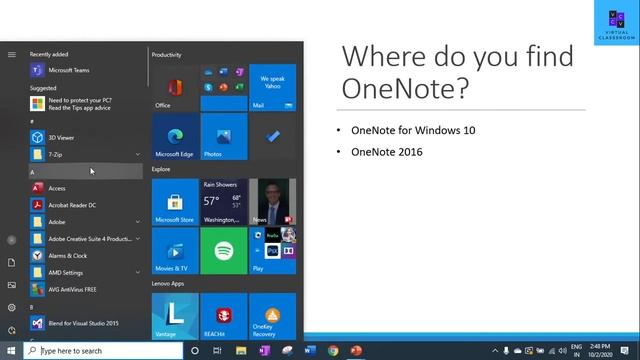
Task: Click the user account avatar
Action: click(x=11, y=240)
